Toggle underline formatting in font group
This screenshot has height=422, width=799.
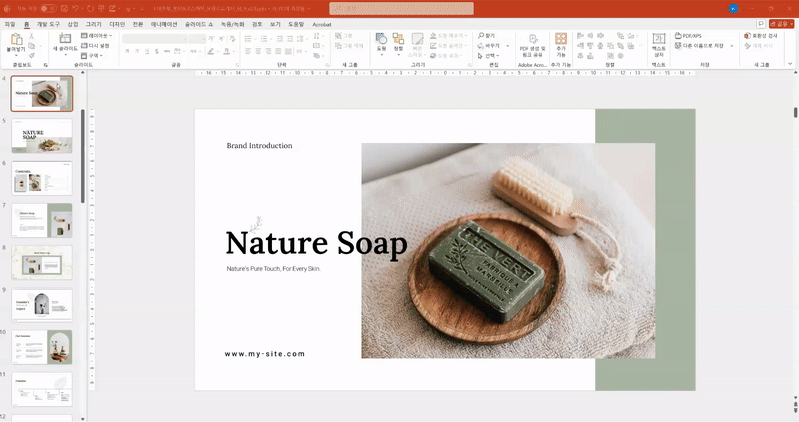point(147,51)
